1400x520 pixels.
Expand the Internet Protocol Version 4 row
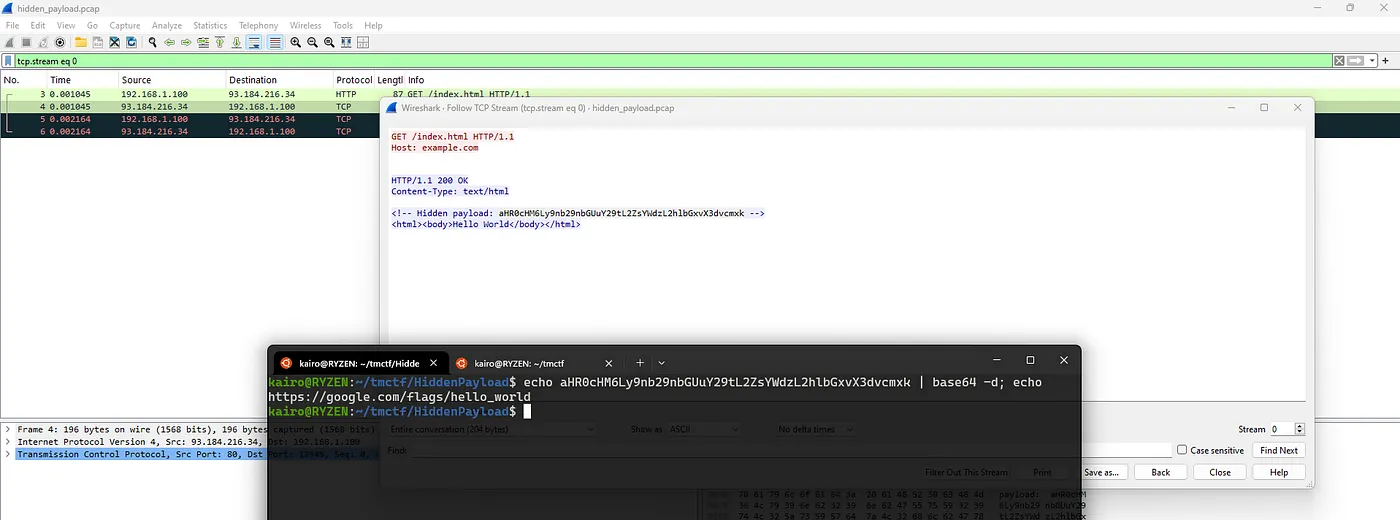click(x=8, y=441)
